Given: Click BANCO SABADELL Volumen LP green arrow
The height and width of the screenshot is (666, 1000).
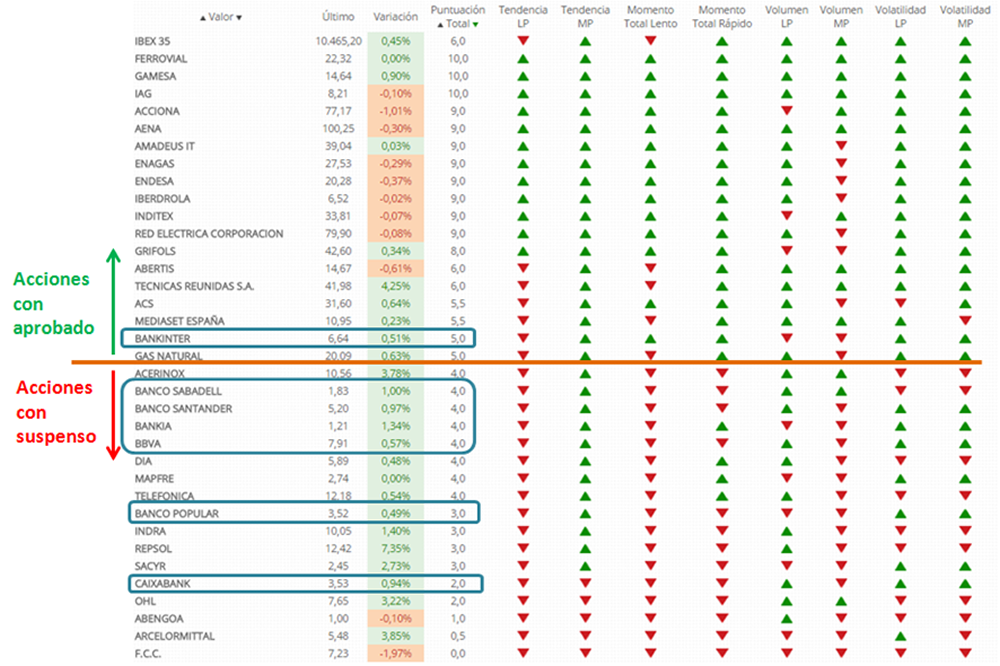Looking at the screenshot, I should click(x=786, y=391).
